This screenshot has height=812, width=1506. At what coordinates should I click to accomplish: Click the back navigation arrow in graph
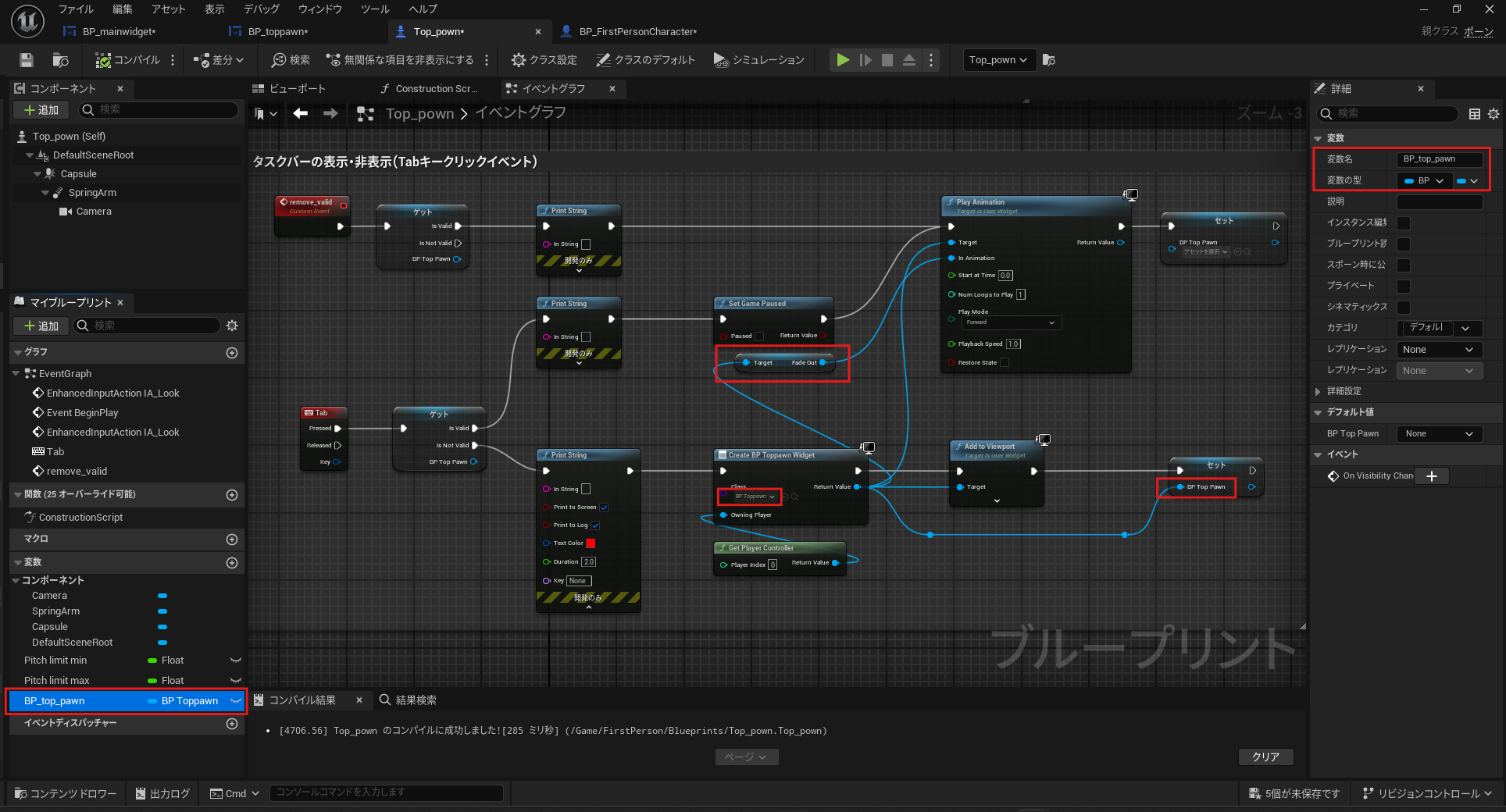(x=301, y=114)
